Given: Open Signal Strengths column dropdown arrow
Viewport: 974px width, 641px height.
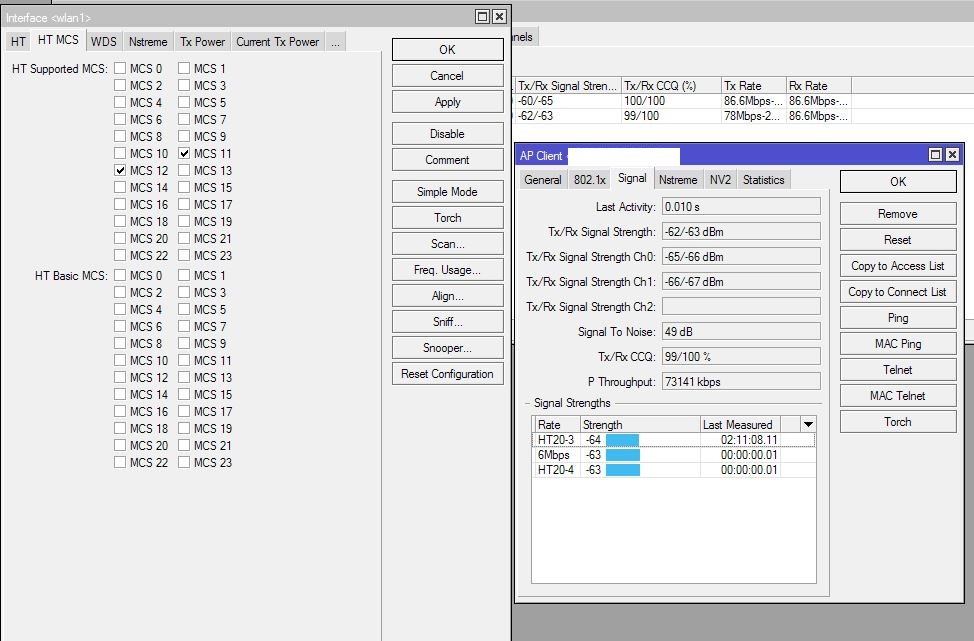Looking at the screenshot, I should (x=808, y=424).
